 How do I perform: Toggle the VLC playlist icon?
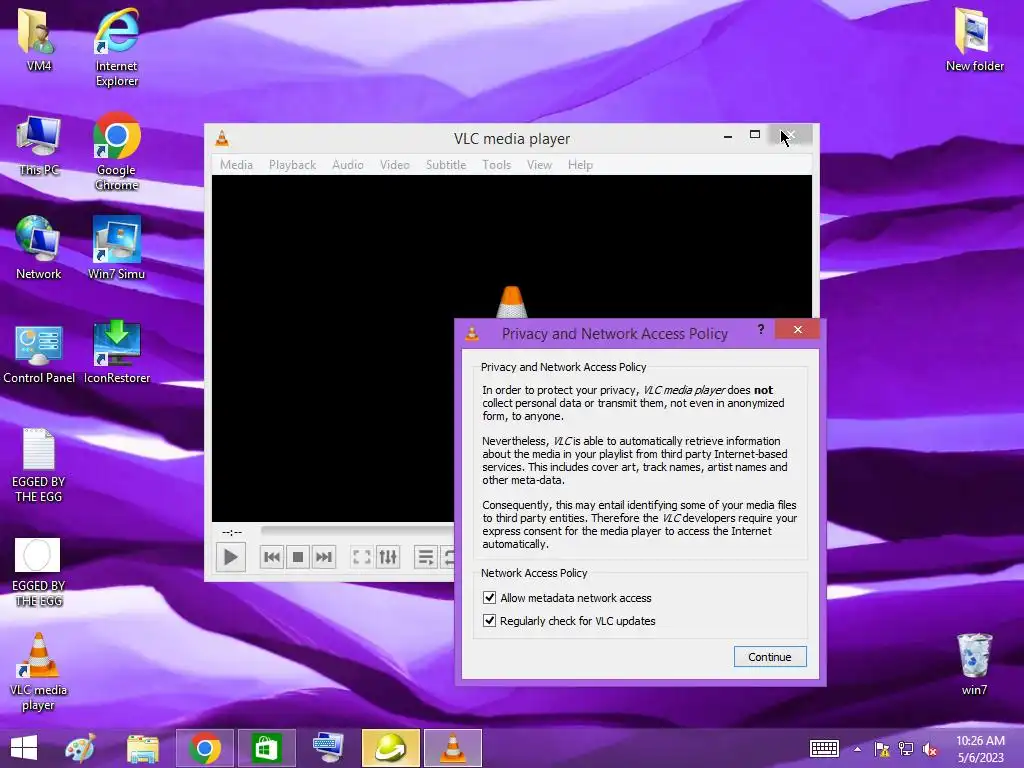point(425,557)
